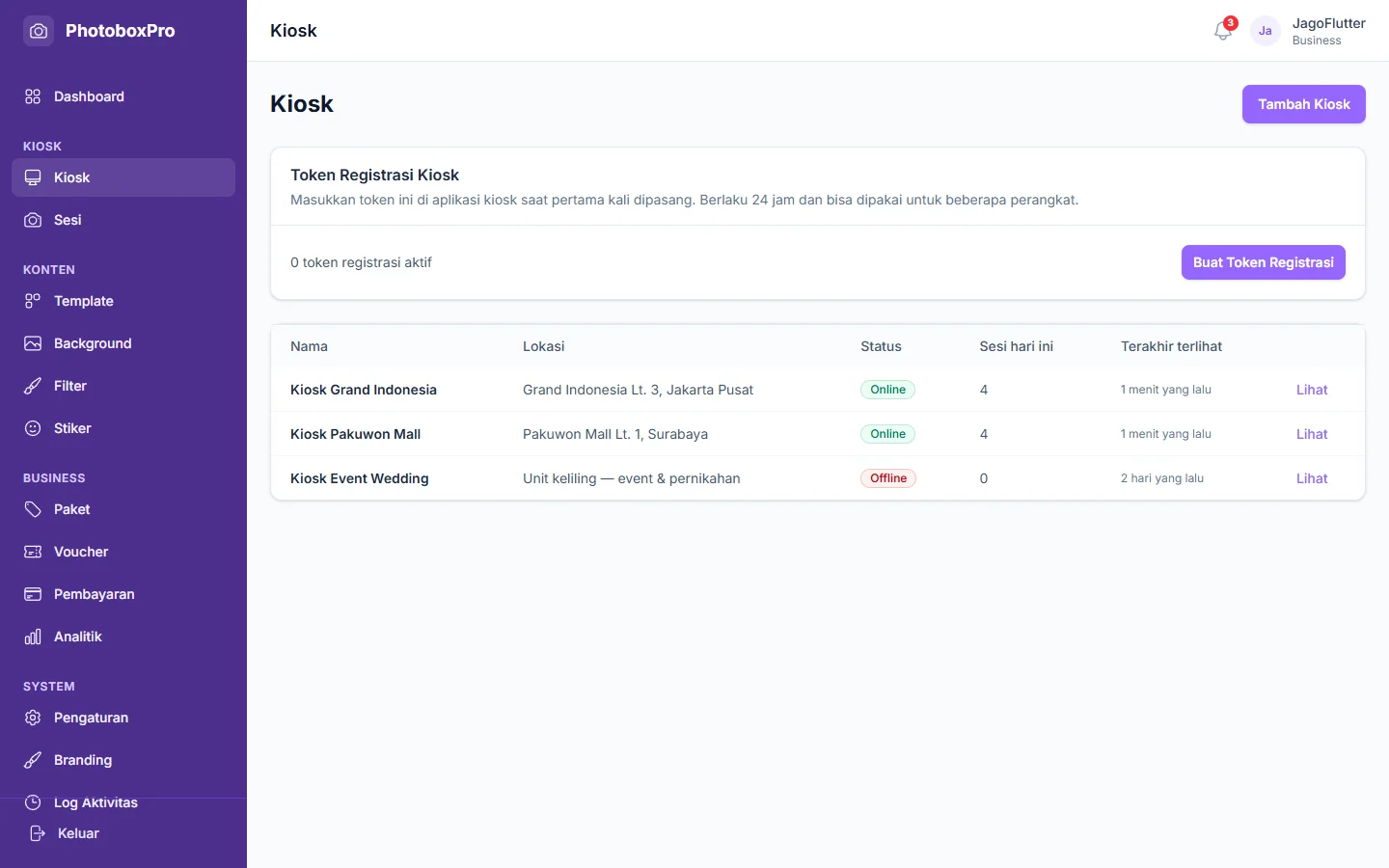Click Buat Token Registrasi button
The height and width of the screenshot is (868, 1389).
coord(1263,262)
